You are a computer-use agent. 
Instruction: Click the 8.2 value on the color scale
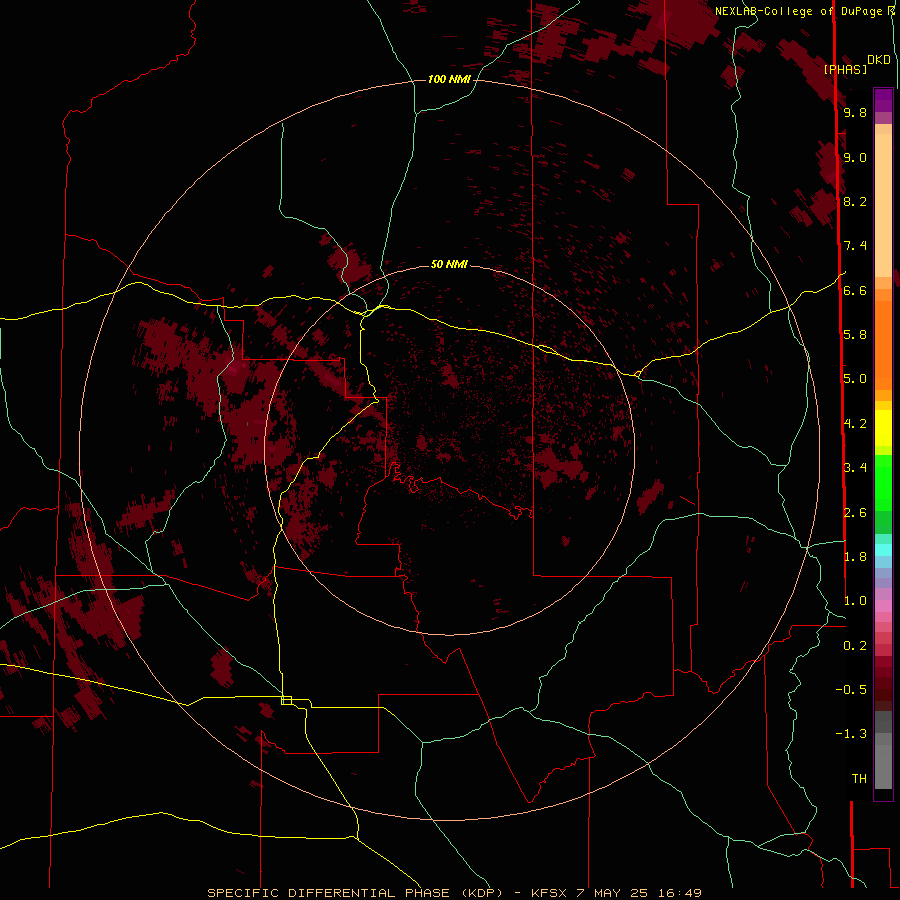click(855, 201)
